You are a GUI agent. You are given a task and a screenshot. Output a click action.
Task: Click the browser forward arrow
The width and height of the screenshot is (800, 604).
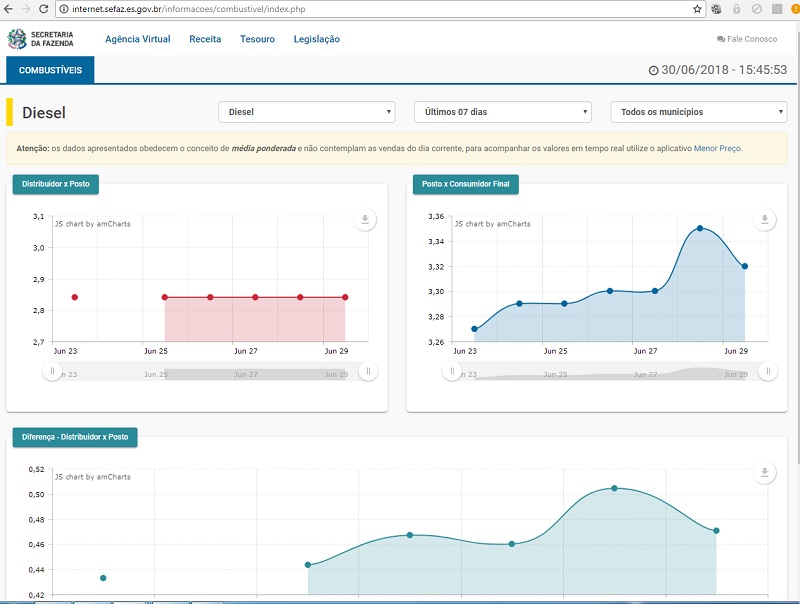(x=26, y=9)
